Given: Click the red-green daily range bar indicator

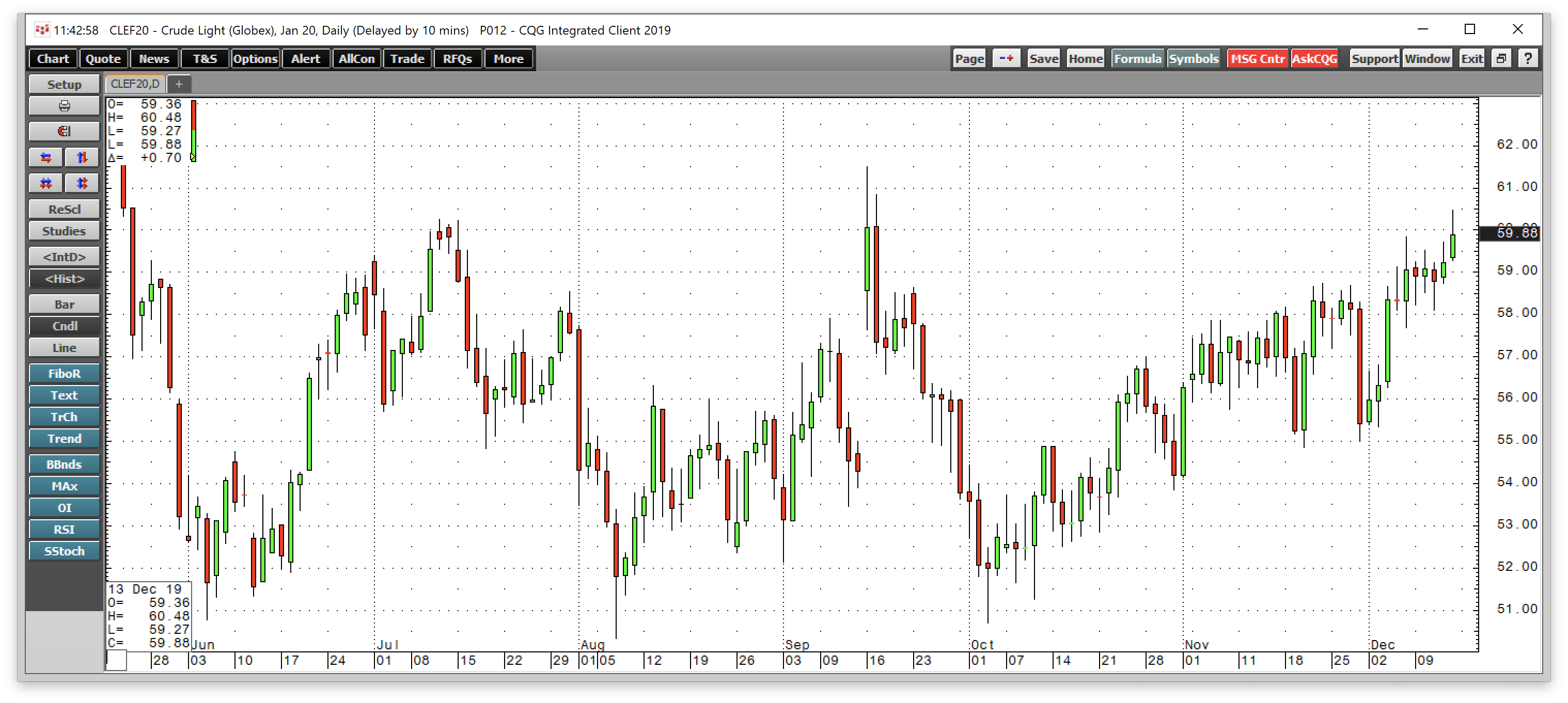Looking at the screenshot, I should coord(194,131).
